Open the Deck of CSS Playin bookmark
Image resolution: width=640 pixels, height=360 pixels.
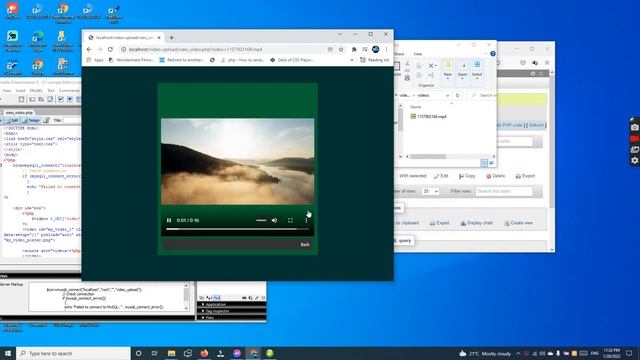point(292,60)
